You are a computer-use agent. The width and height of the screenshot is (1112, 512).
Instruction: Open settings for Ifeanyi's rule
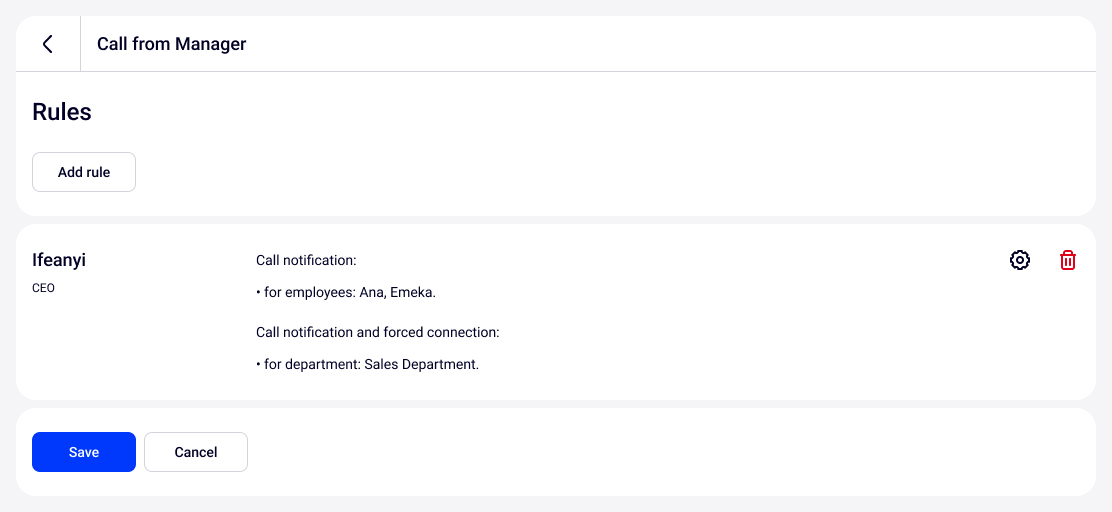click(1020, 260)
